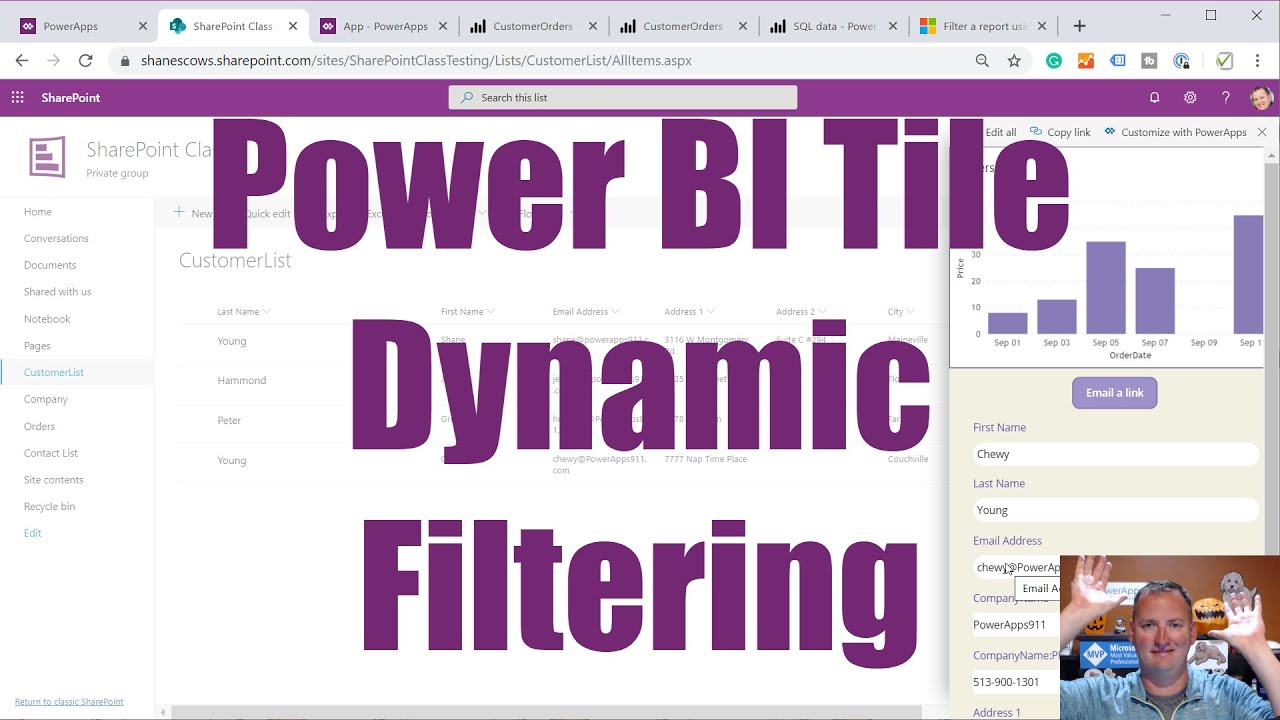This screenshot has height=720, width=1280.
Task: Open a new browser tab
Action: click(x=1079, y=26)
